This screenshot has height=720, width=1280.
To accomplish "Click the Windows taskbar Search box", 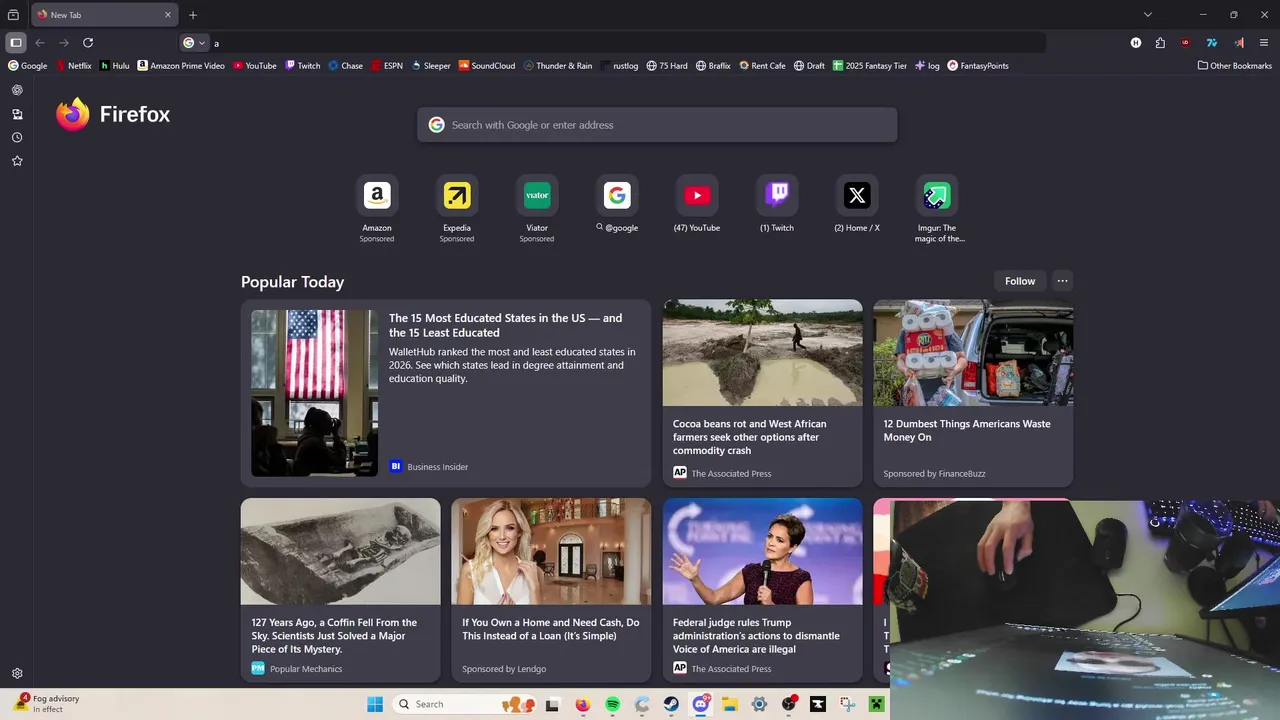I will coord(465,704).
